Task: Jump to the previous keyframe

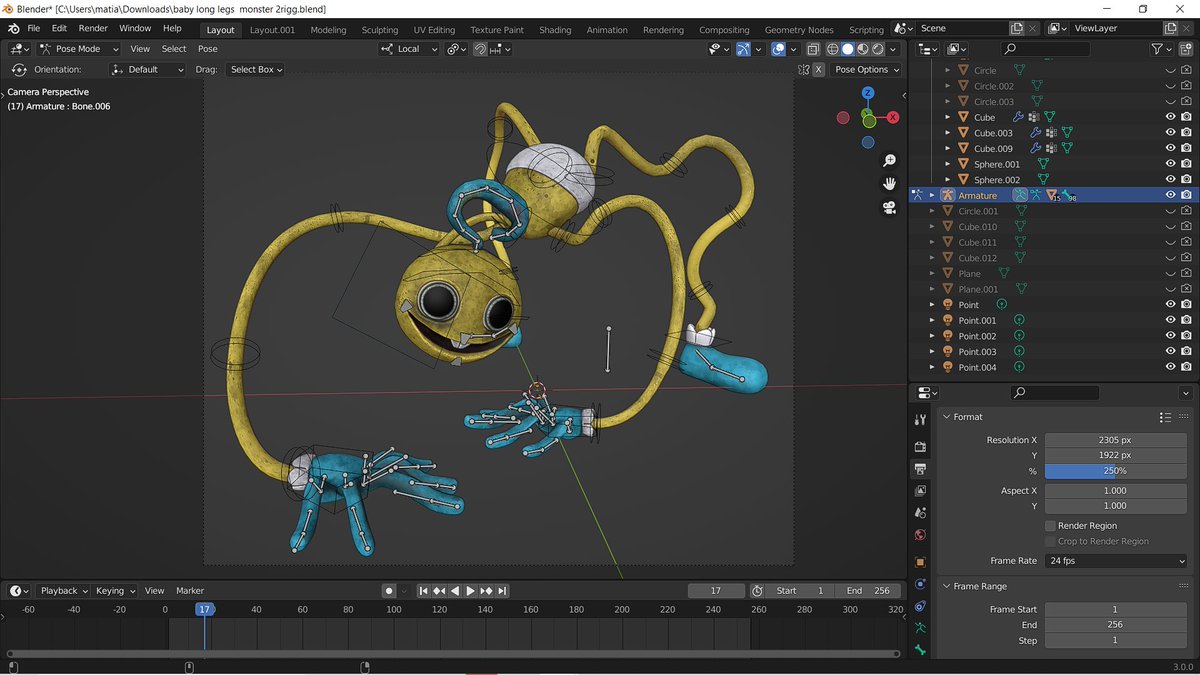Action: (x=439, y=591)
